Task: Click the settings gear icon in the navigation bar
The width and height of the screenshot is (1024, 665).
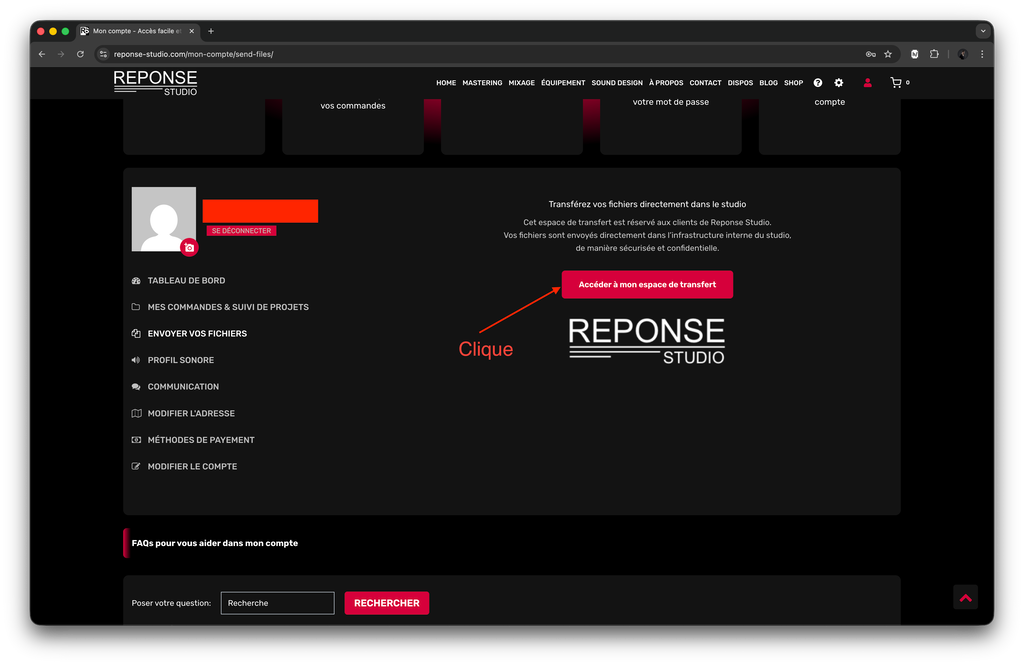Action: click(838, 83)
